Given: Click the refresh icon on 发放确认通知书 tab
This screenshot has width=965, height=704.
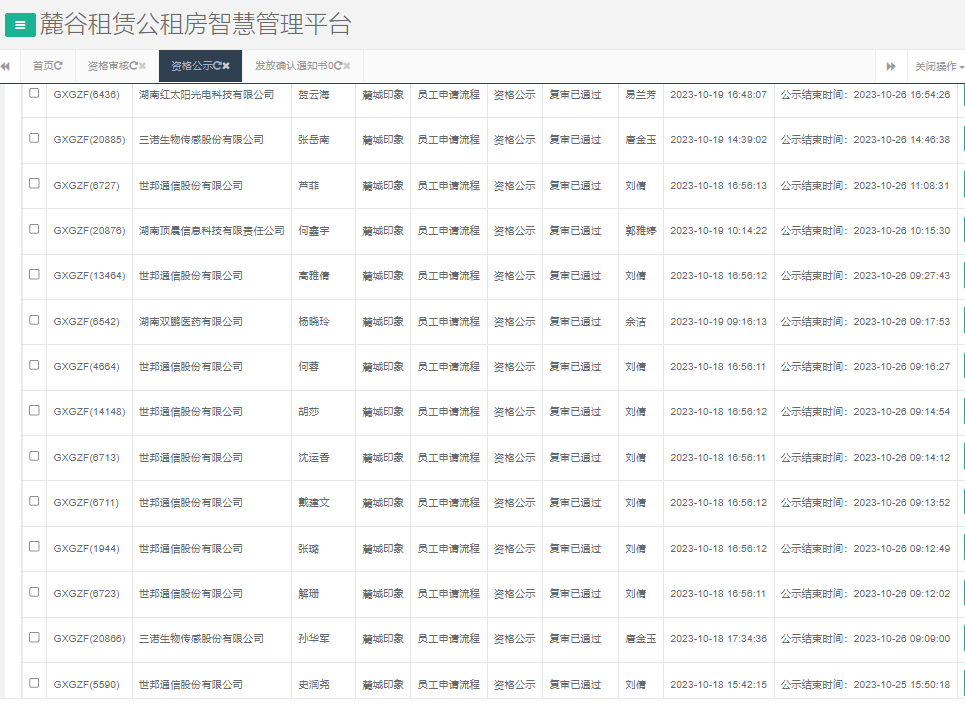Looking at the screenshot, I should (x=338, y=66).
